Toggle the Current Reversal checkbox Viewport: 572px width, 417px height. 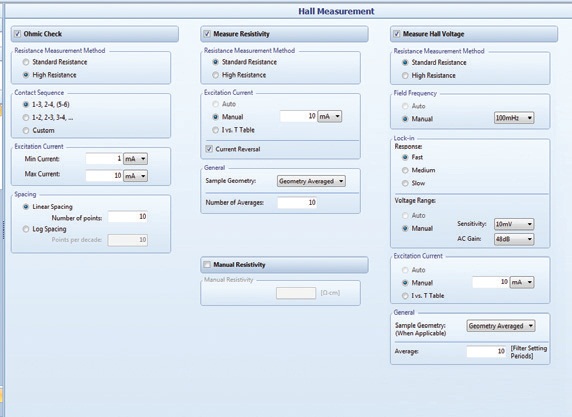coord(209,149)
